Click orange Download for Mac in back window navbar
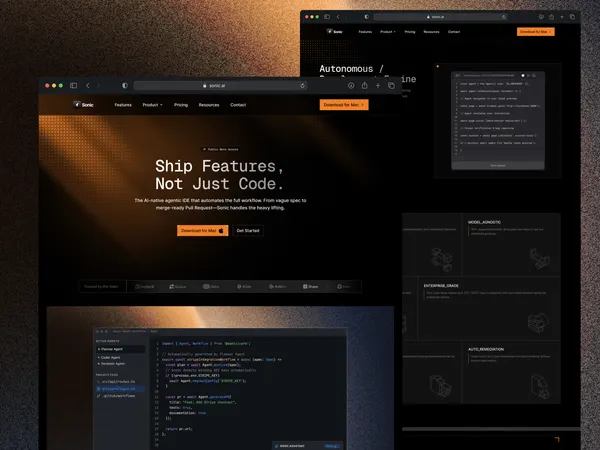This screenshot has height=450, width=600. point(535,32)
